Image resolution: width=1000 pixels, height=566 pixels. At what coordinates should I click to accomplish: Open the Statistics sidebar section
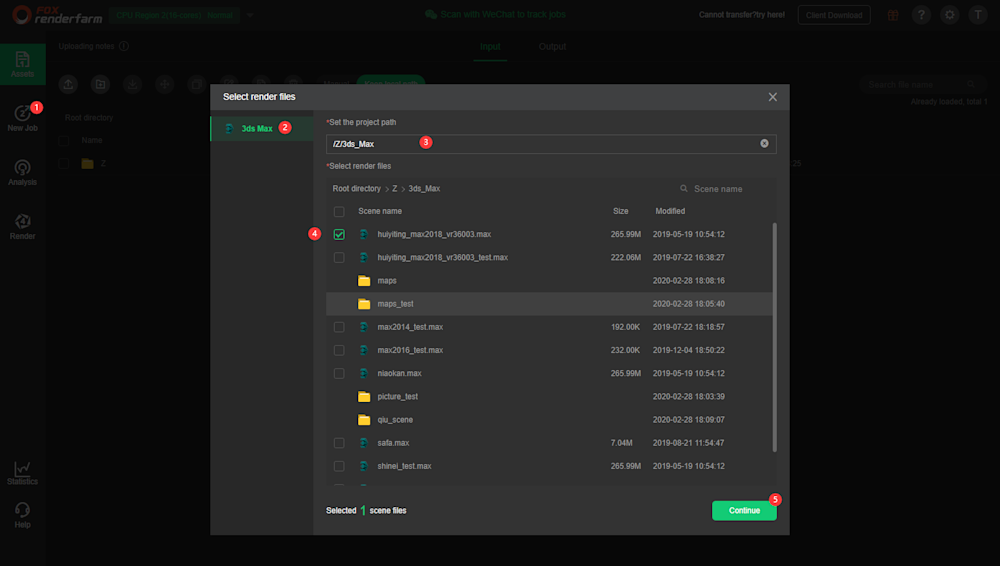click(22, 473)
